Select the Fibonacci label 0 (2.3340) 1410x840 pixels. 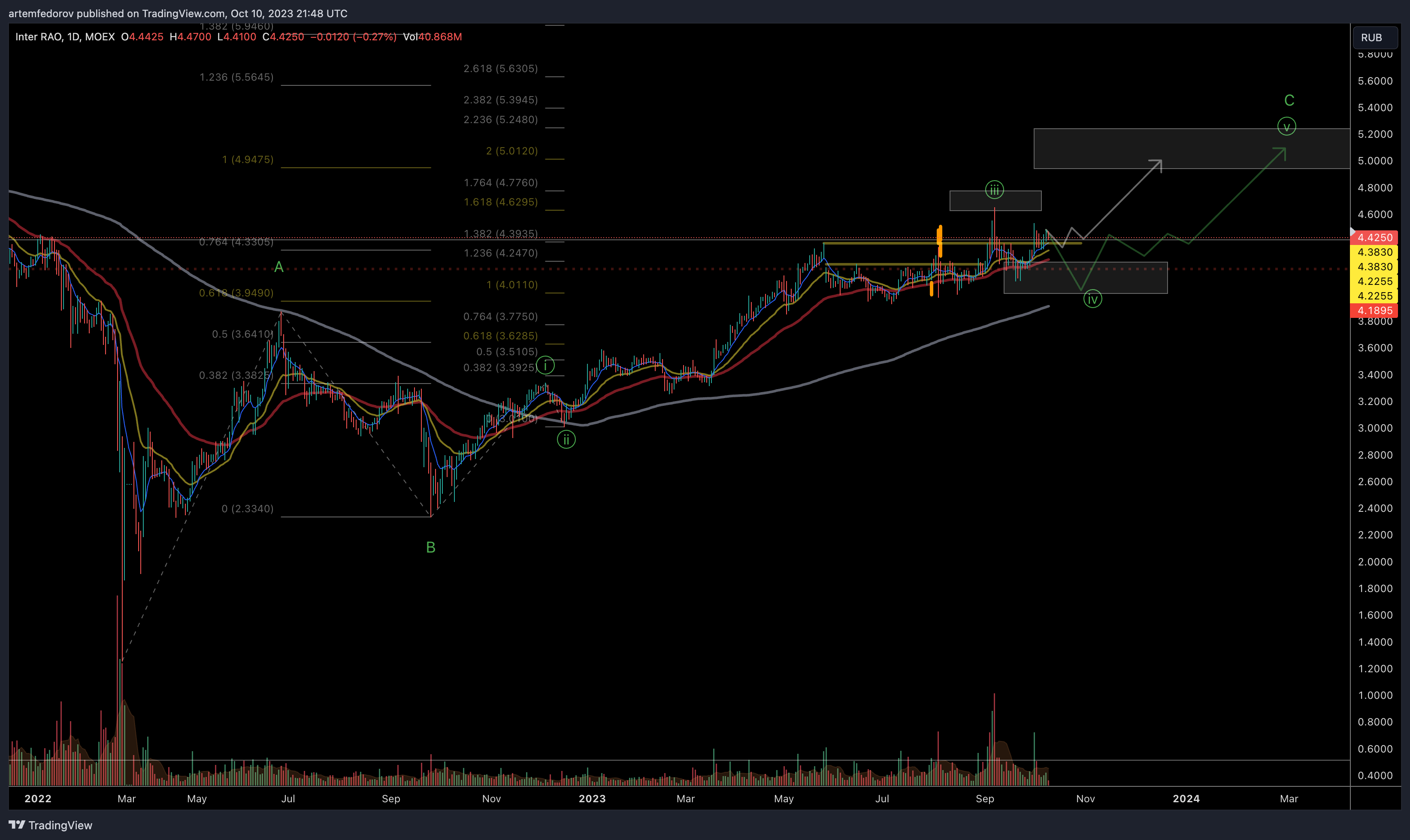[248, 509]
